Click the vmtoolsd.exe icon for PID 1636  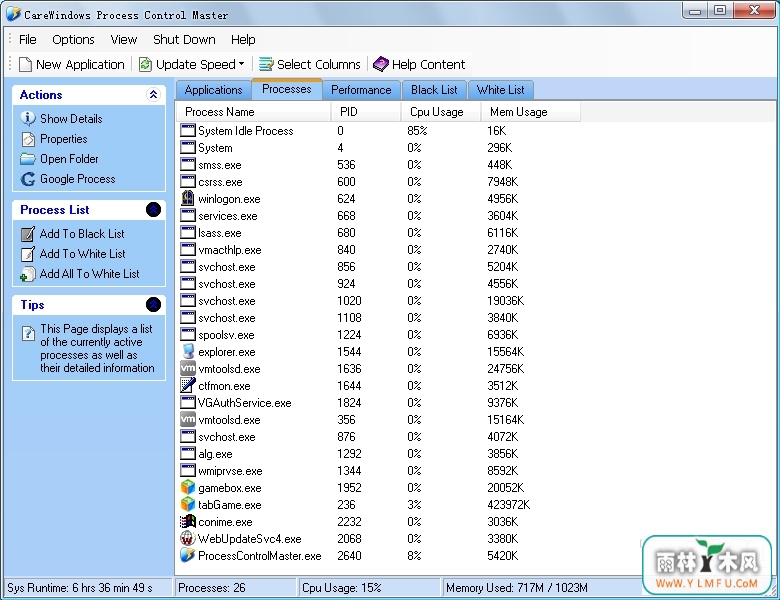(x=188, y=369)
